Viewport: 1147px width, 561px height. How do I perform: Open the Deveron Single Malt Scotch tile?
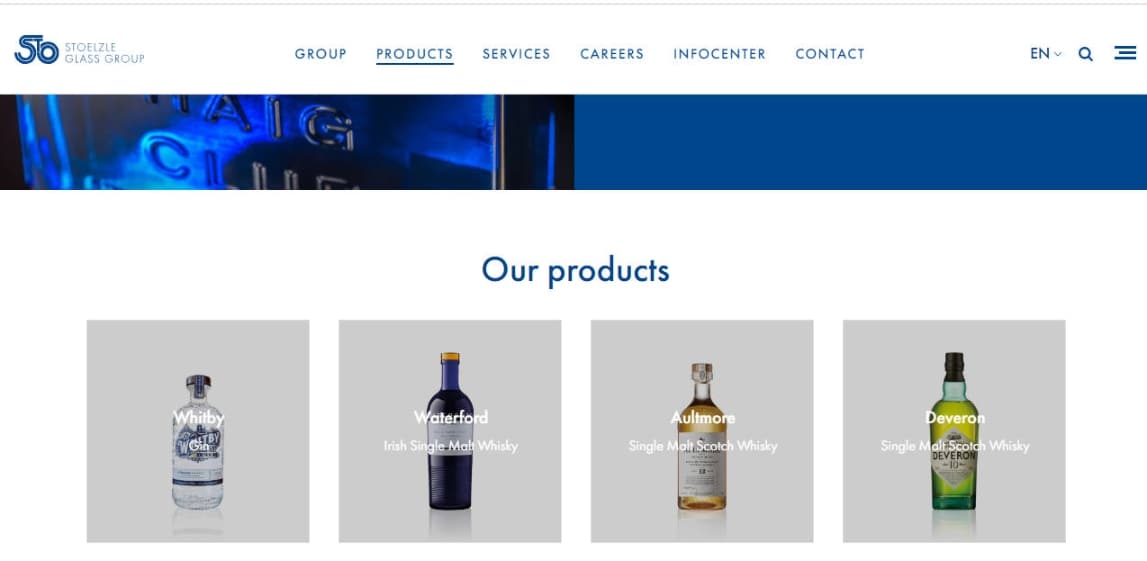click(954, 431)
